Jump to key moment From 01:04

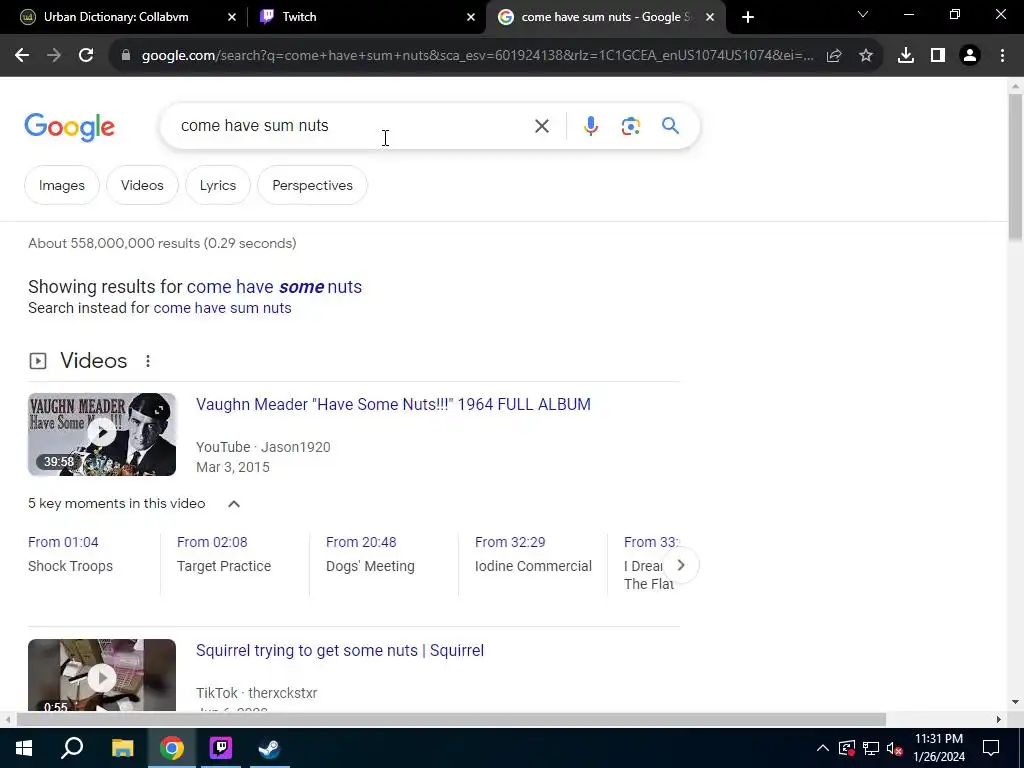[63, 542]
